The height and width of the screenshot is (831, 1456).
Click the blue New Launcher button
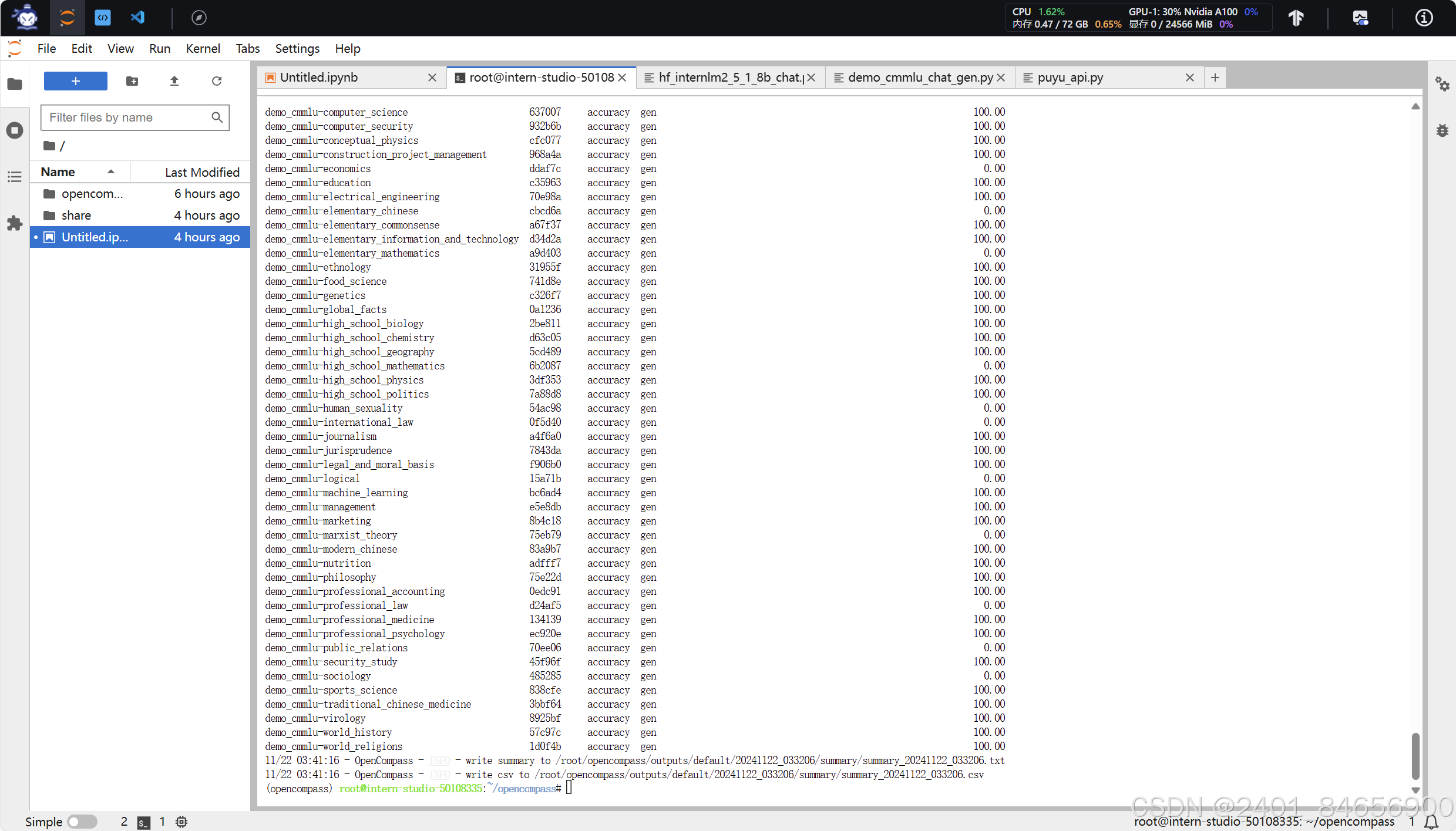tap(75, 81)
